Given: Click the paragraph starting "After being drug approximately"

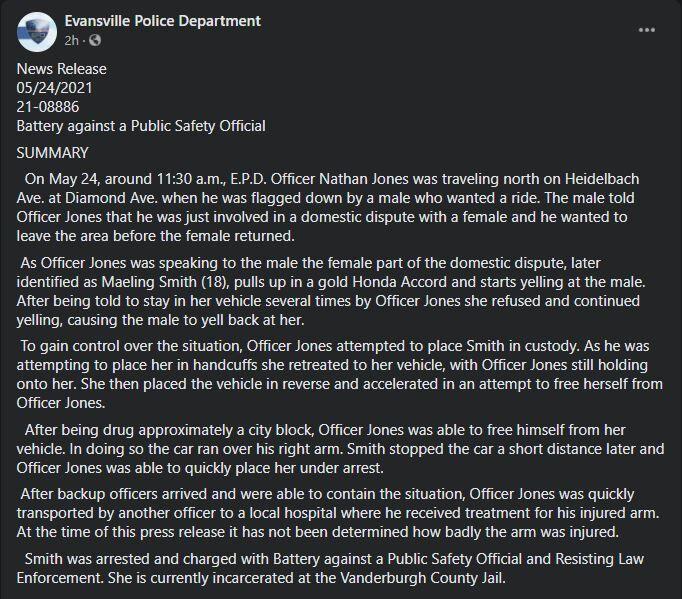Looking at the screenshot, I should tap(341, 448).
